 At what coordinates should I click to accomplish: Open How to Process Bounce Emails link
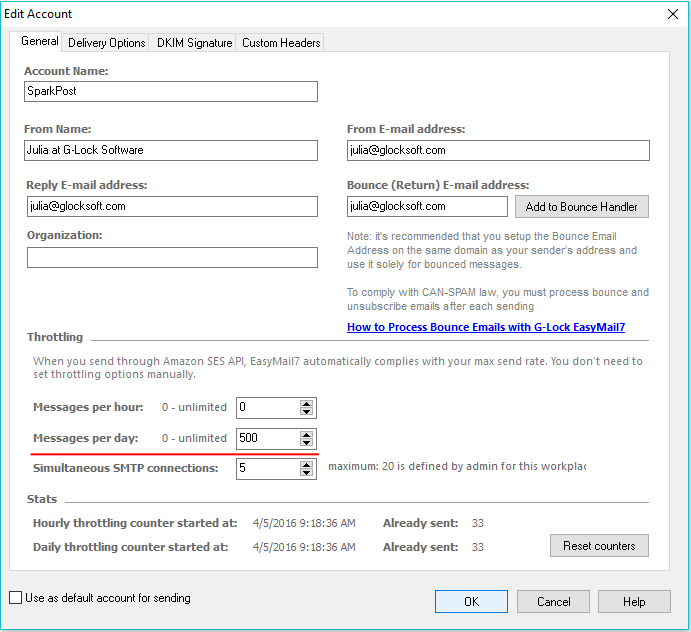[x=486, y=327]
